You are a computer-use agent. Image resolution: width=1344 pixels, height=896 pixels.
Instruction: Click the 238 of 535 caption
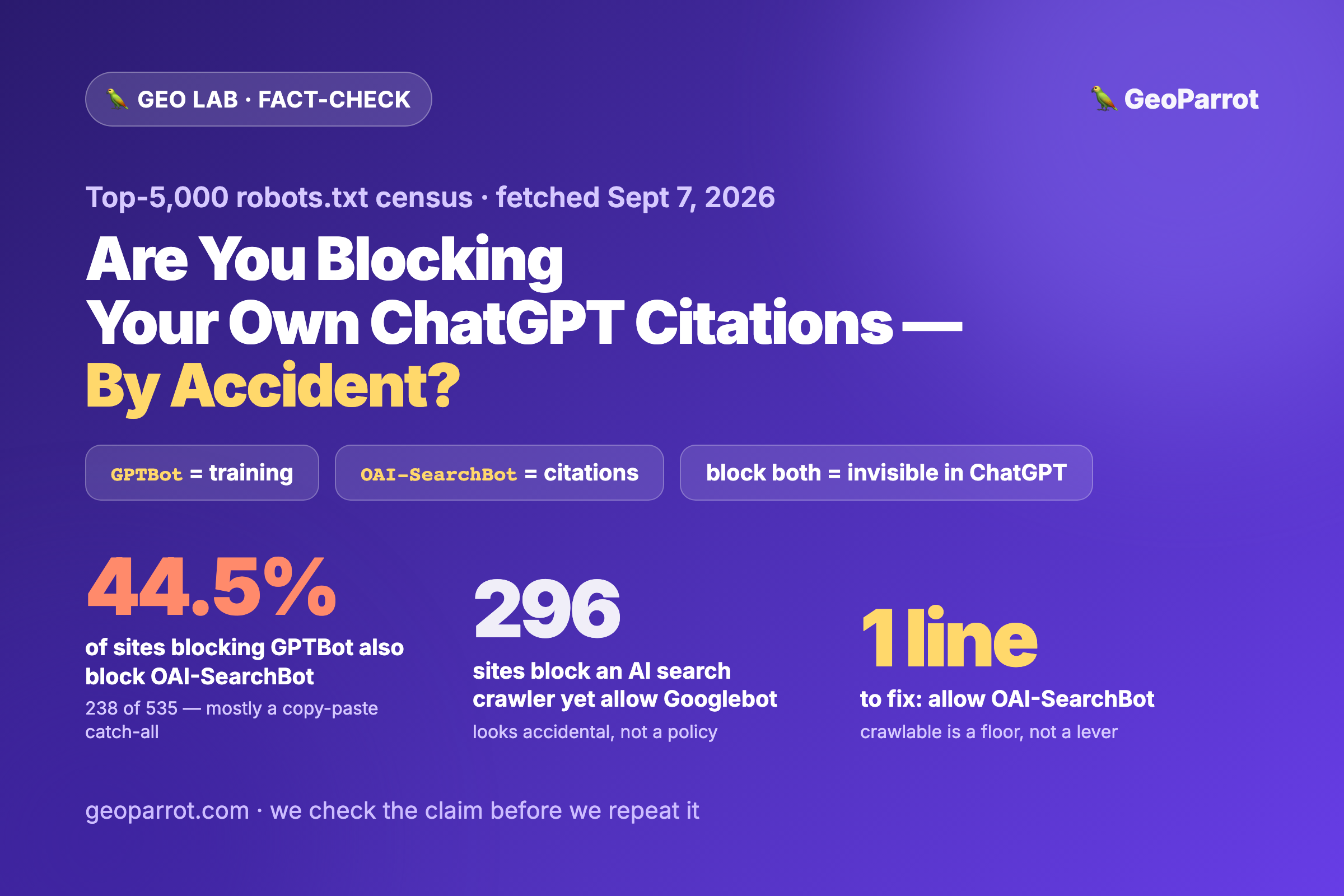231,720
